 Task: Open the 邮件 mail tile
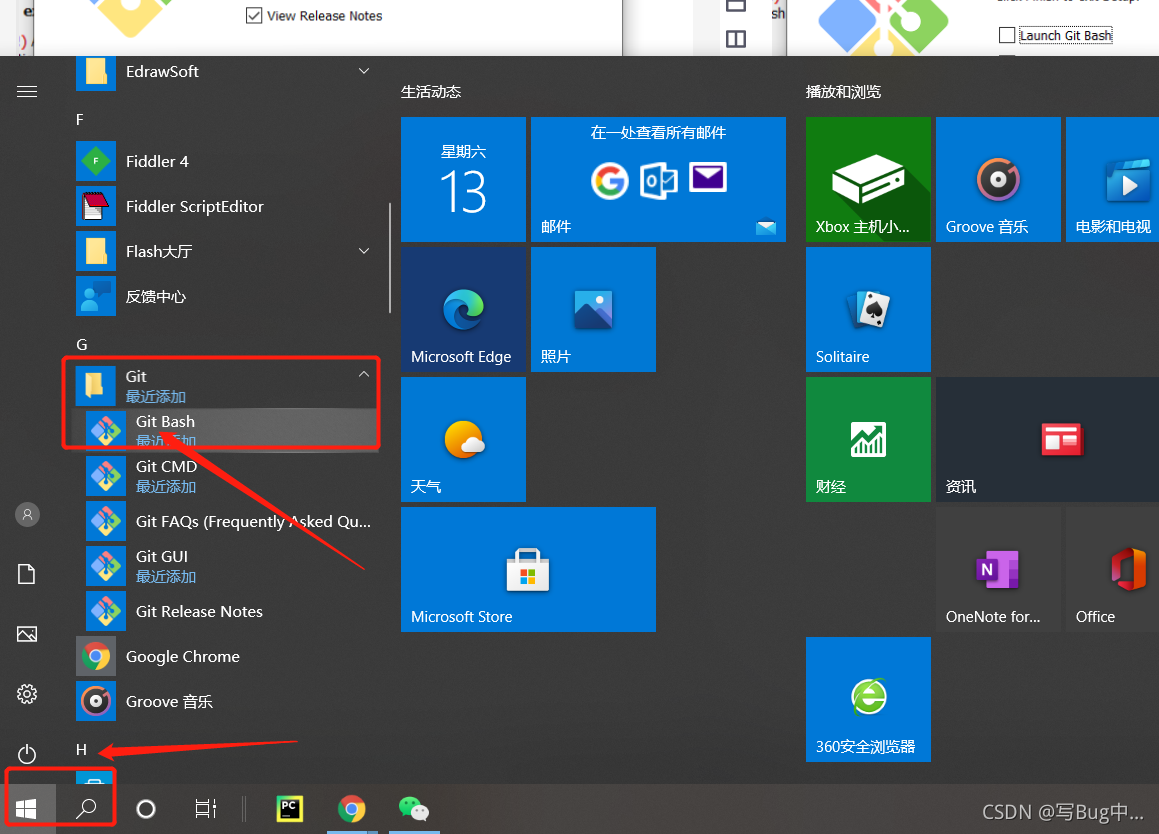click(658, 179)
